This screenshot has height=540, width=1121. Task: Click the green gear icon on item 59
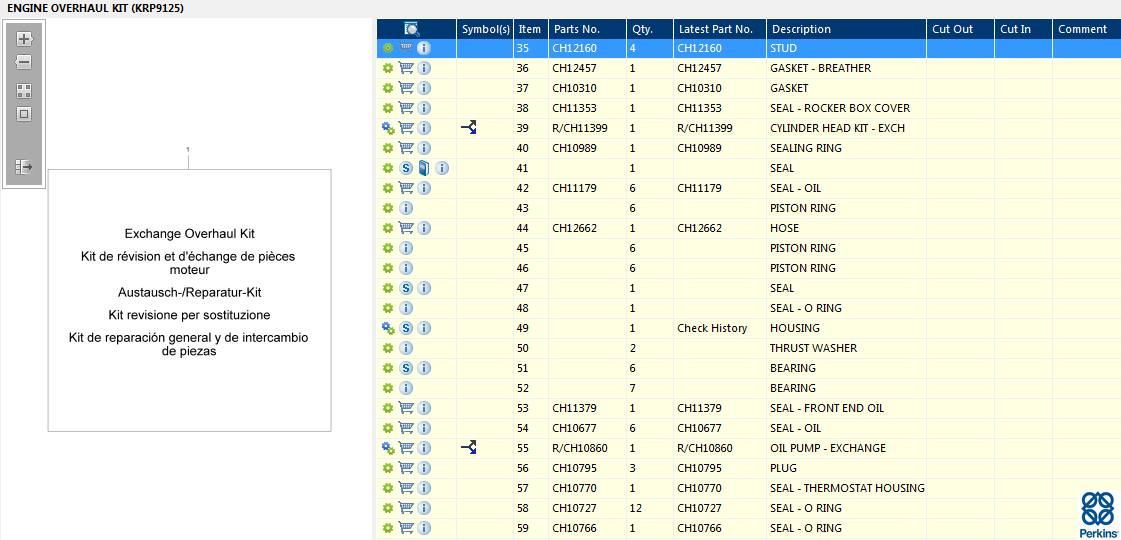(388, 528)
